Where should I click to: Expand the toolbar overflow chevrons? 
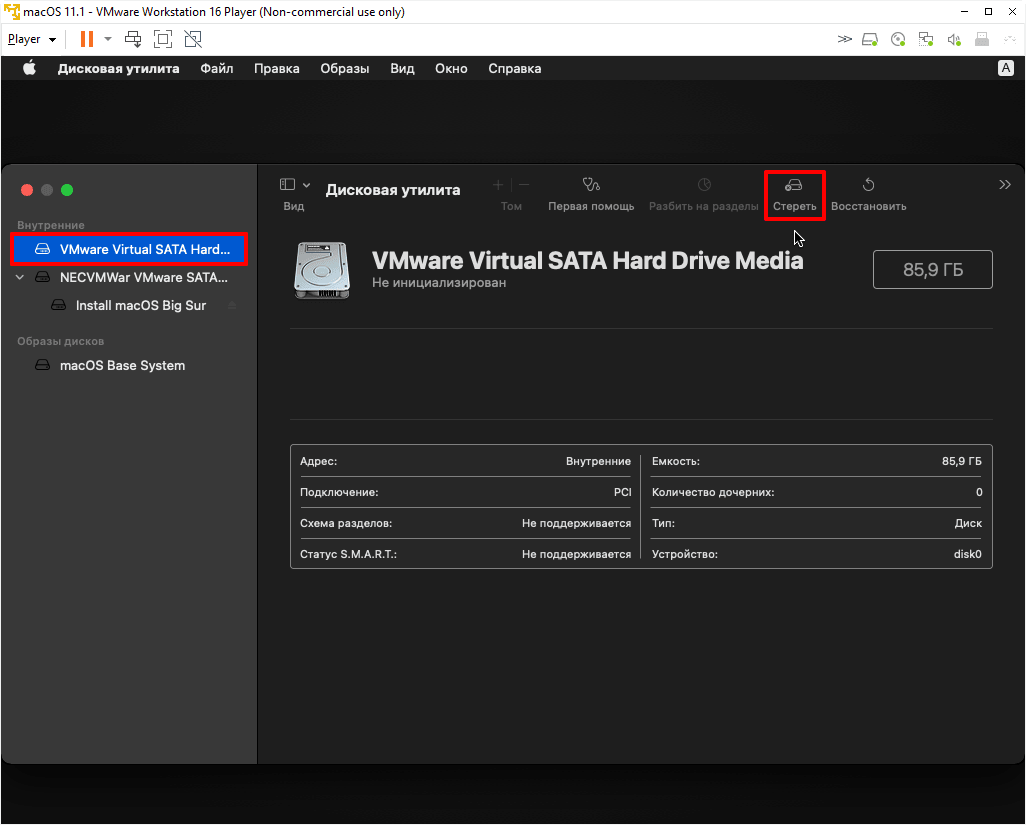(1005, 185)
